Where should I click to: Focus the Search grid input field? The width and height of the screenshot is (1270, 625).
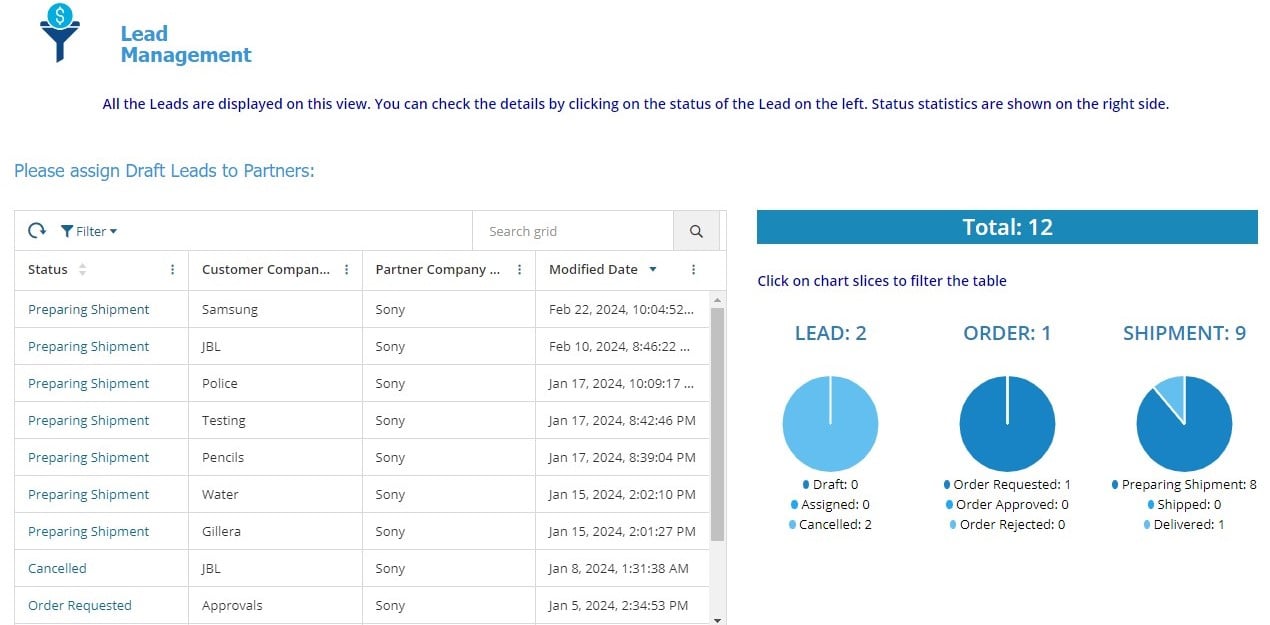click(x=573, y=231)
